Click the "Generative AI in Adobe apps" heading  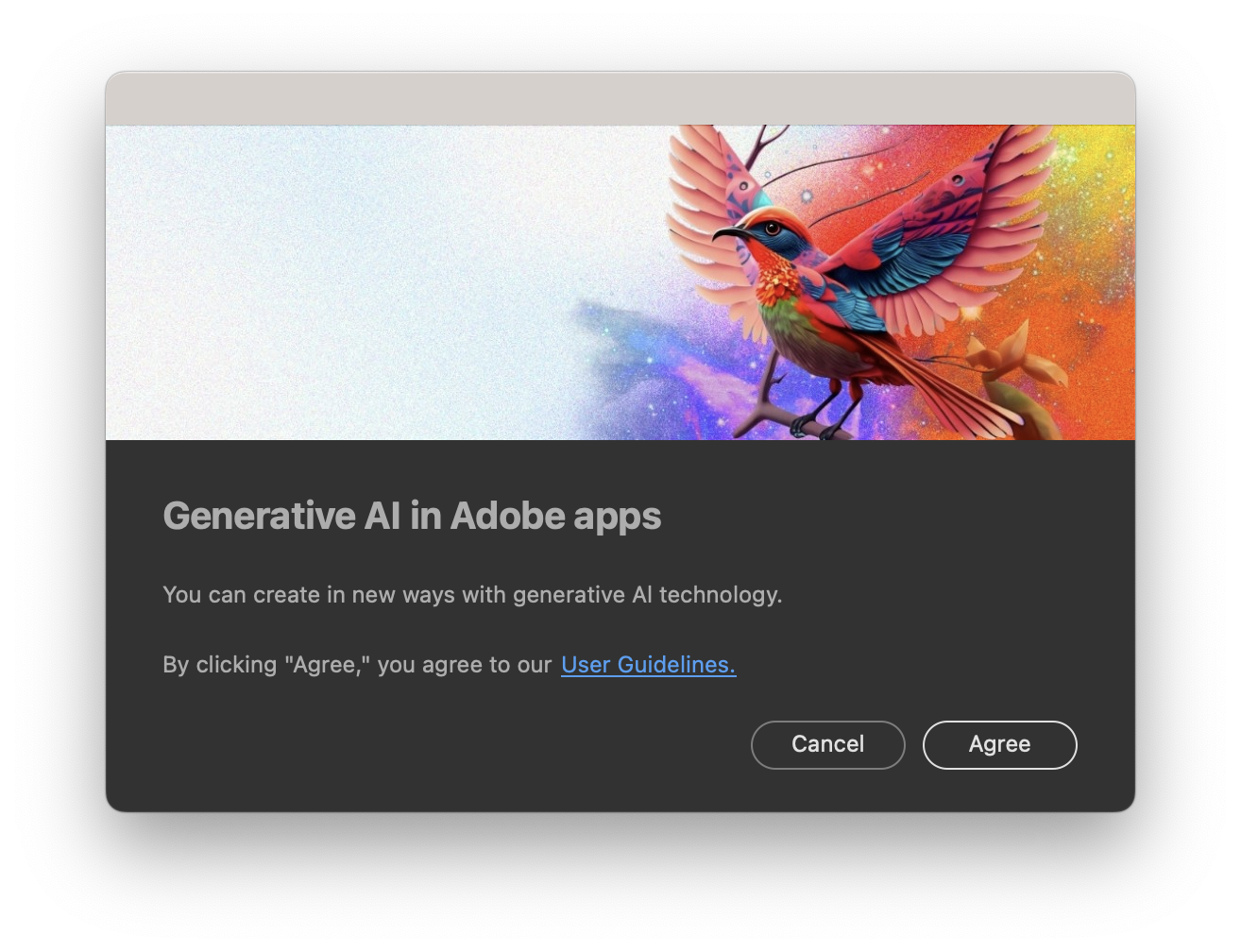(x=412, y=516)
